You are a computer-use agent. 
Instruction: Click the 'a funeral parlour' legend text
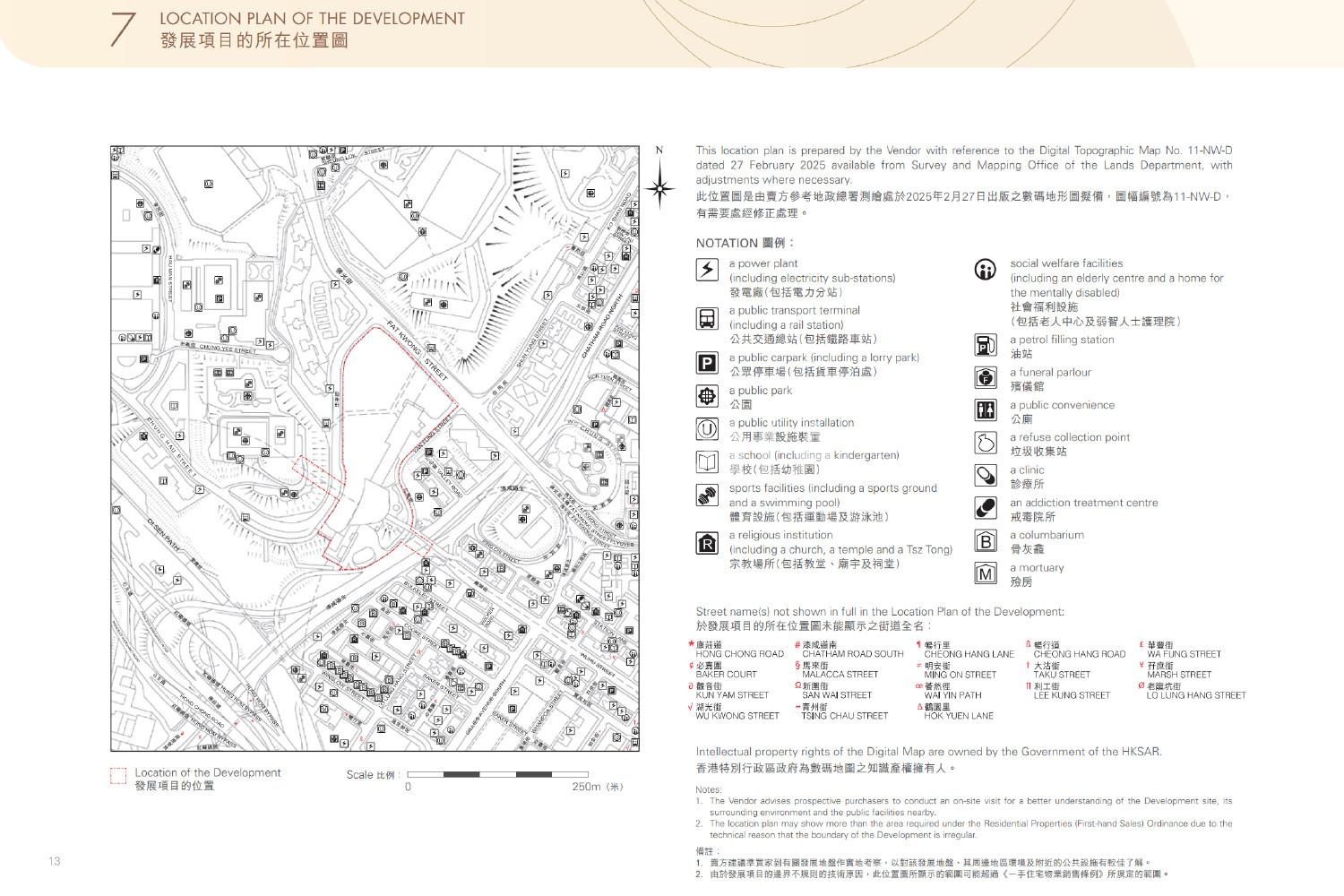point(1051,372)
